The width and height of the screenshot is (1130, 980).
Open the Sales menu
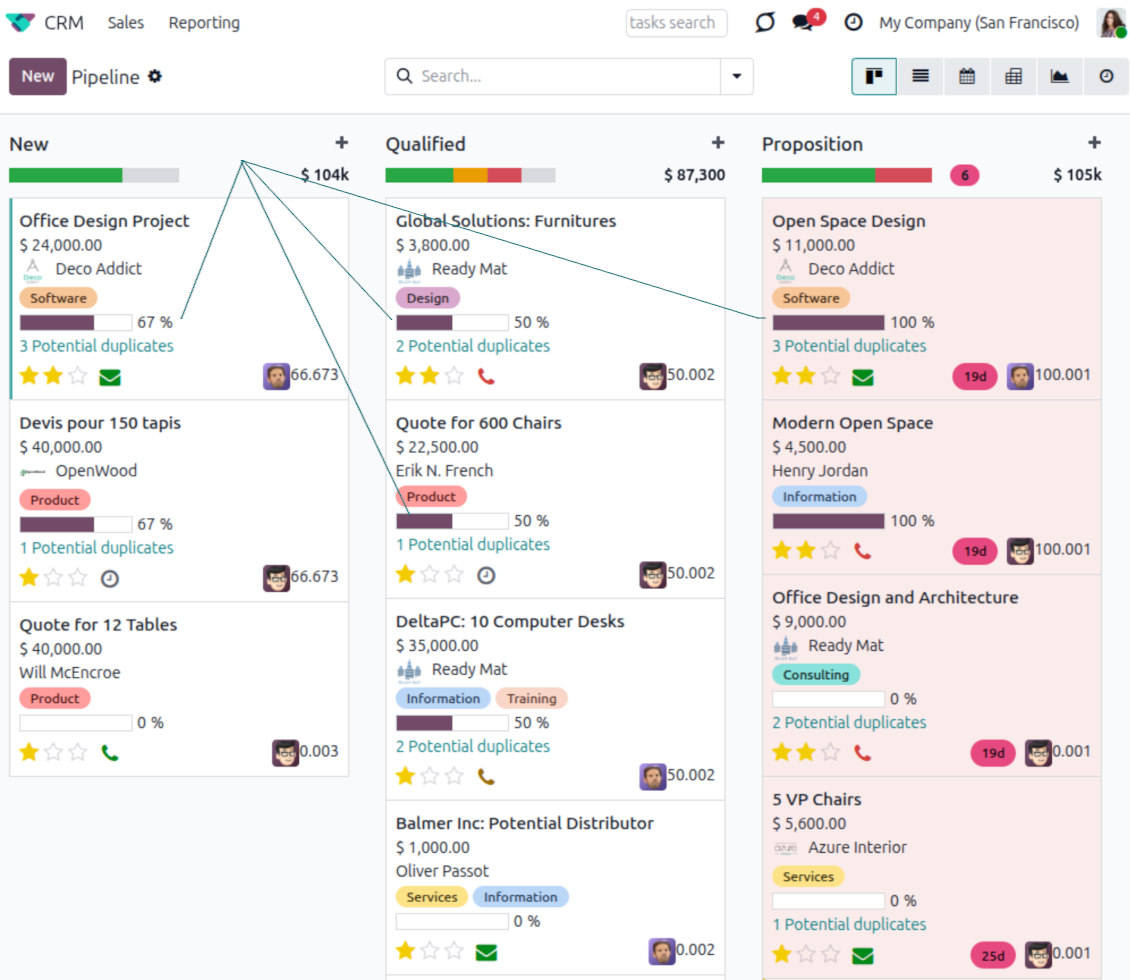point(126,23)
